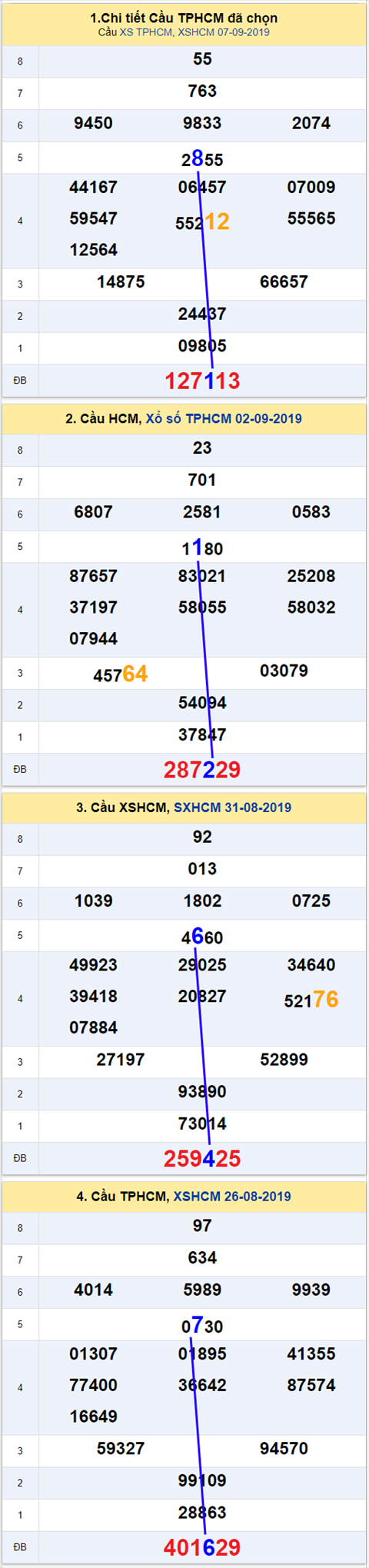The image size is (369, 1568).
Task: Click the number 1802
Action: [x=202, y=901]
